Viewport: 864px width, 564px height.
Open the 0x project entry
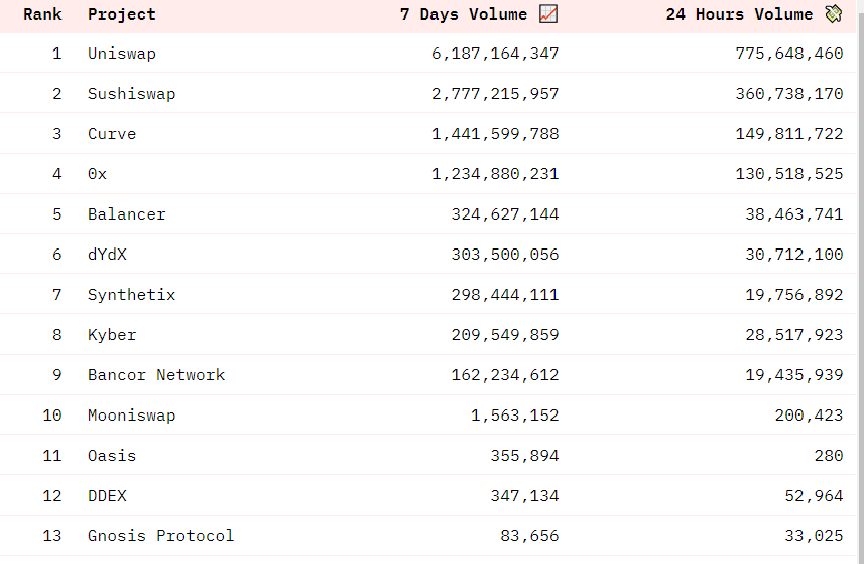pos(98,174)
